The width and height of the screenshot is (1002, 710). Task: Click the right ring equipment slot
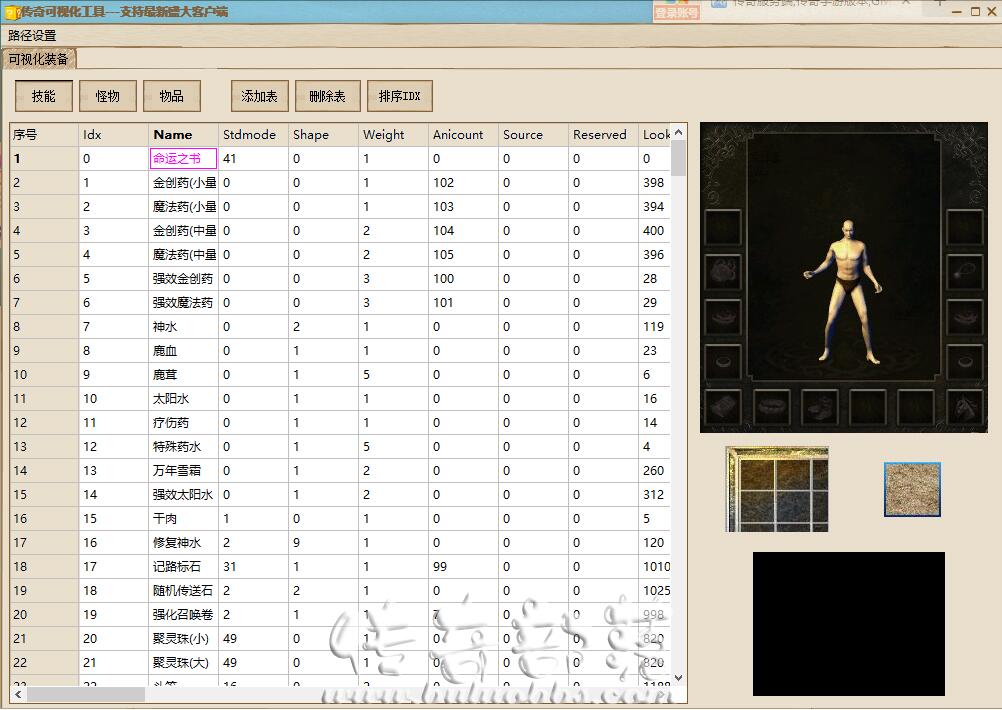click(964, 362)
